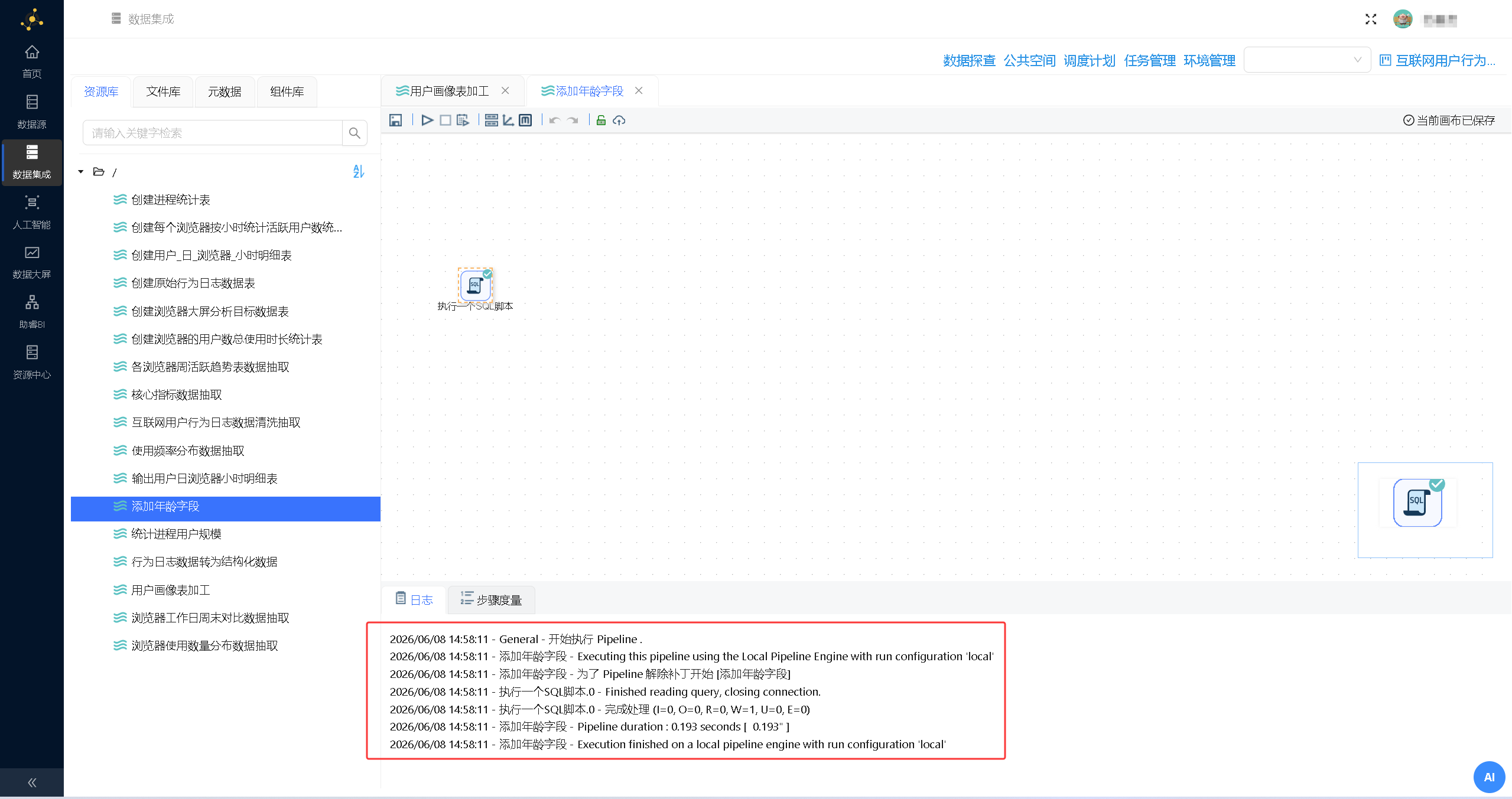The height and width of the screenshot is (799, 1512).
Task: Open 资源中心 in the sidebar
Action: coord(32,362)
